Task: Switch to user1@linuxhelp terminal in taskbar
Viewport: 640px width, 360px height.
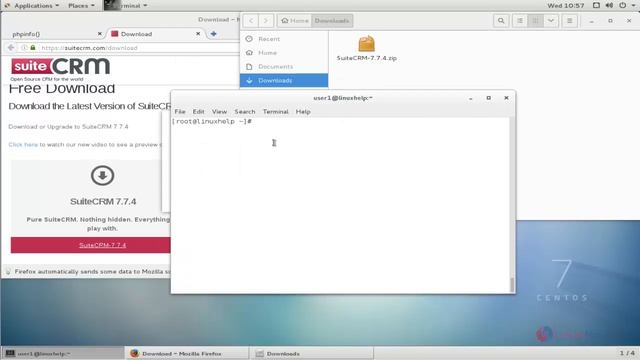Action: [63, 353]
